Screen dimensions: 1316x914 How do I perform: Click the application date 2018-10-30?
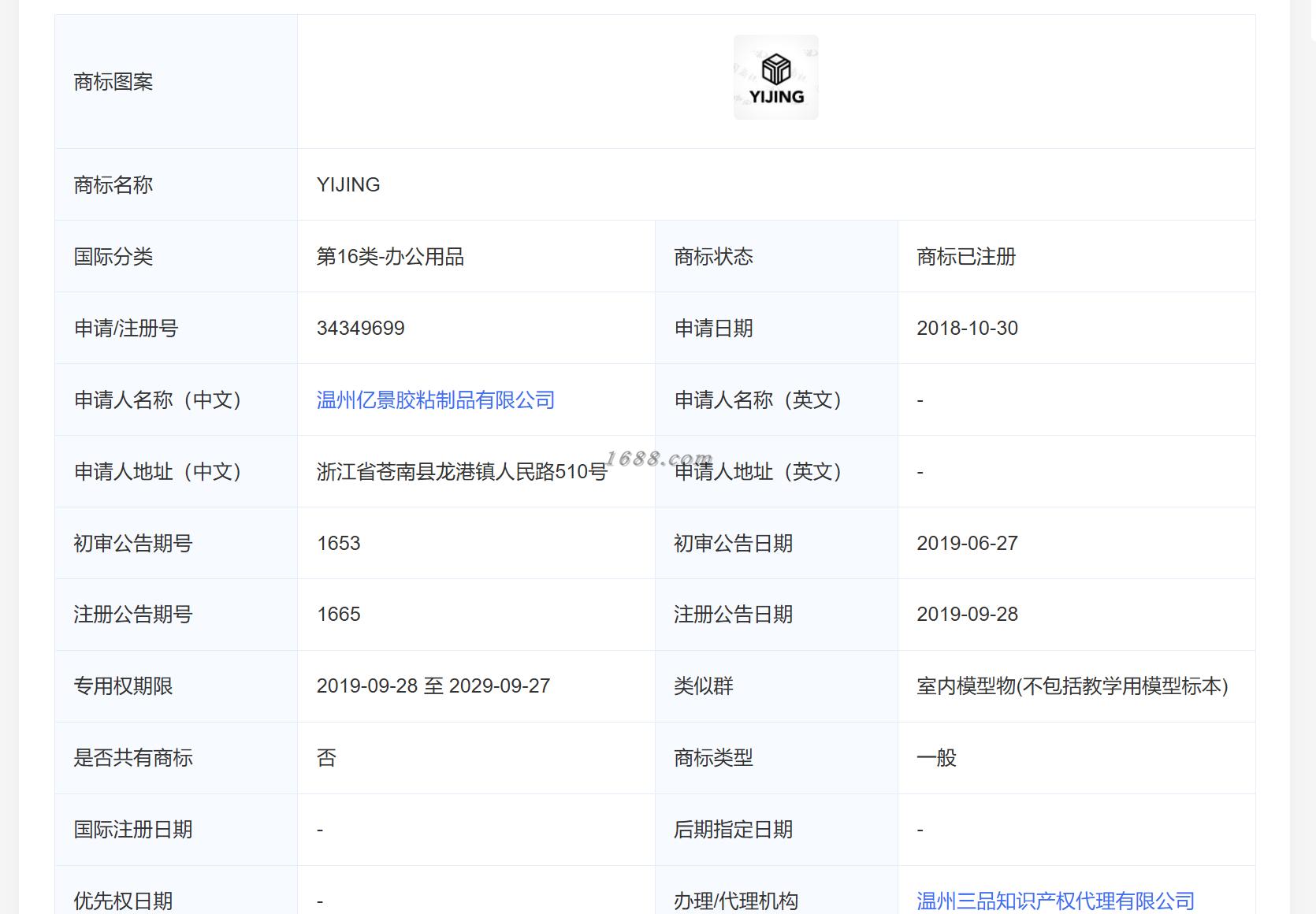point(967,328)
